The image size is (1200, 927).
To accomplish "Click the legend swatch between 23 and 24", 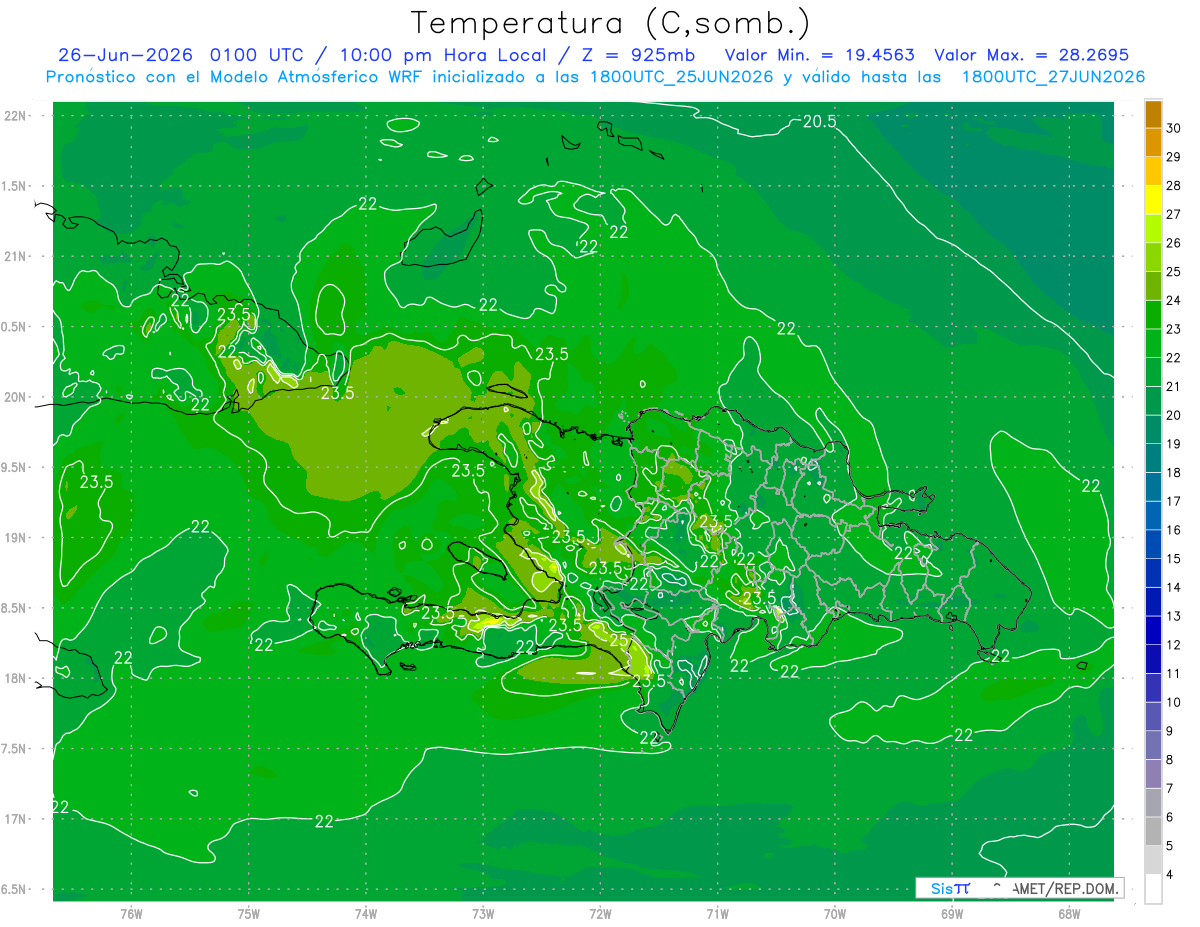I will point(1153,315).
